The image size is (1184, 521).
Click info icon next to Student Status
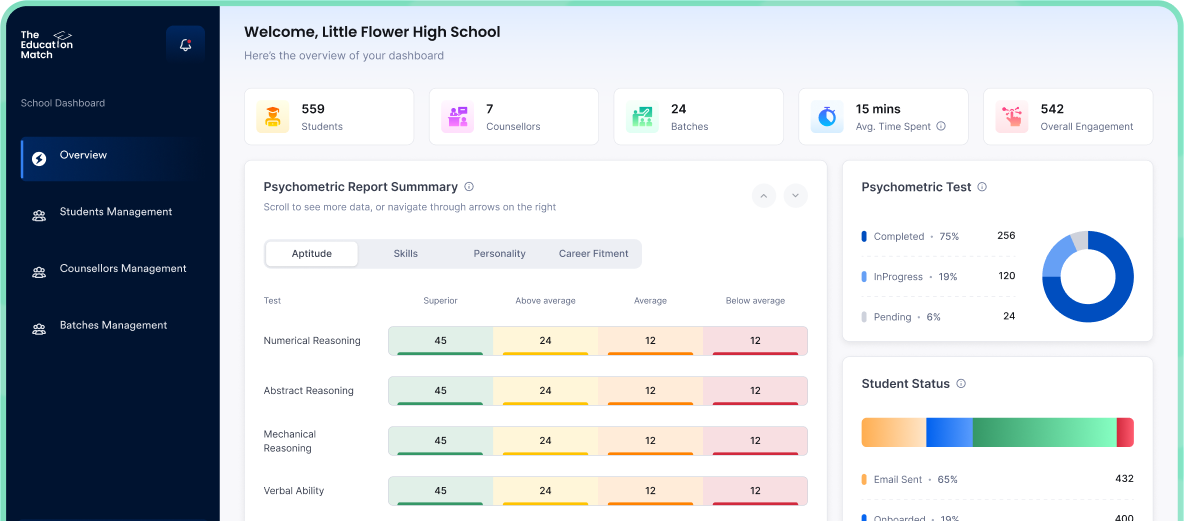pyautogui.click(x=961, y=384)
